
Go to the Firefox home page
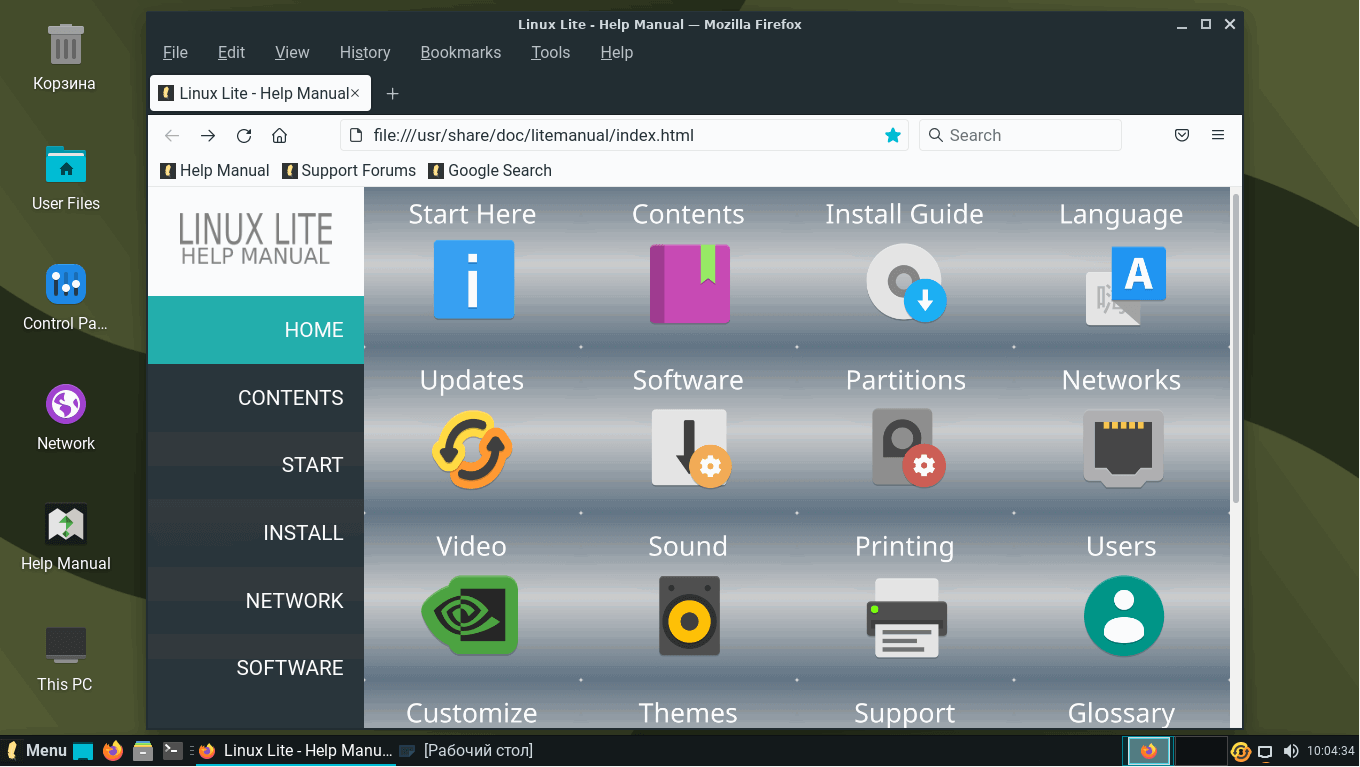280,135
